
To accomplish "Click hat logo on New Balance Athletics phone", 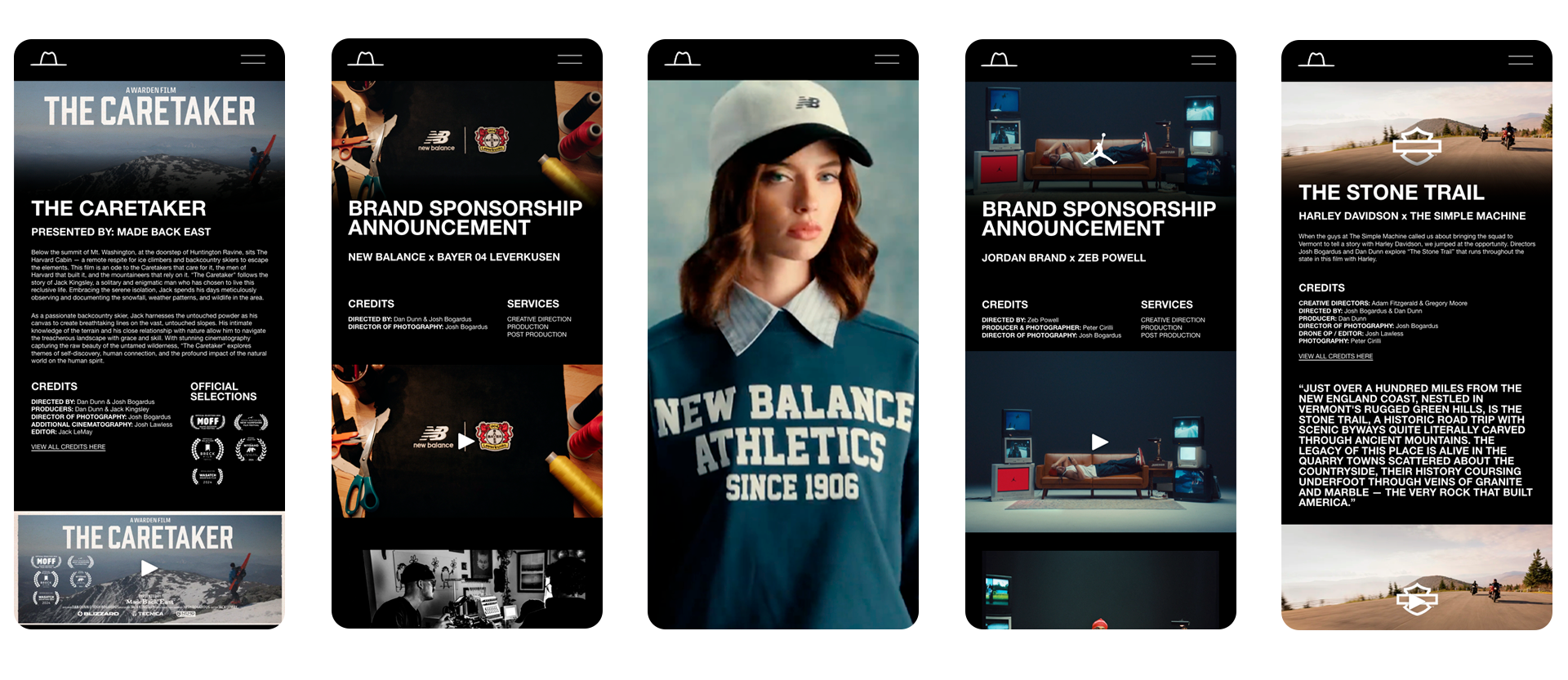I will (682, 59).
